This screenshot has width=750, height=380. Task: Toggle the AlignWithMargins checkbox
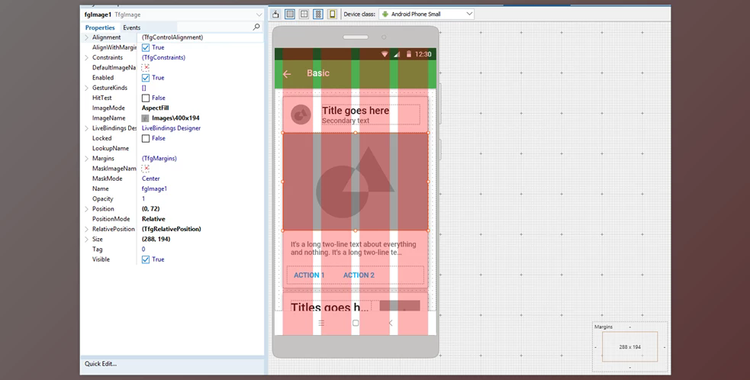pos(146,47)
